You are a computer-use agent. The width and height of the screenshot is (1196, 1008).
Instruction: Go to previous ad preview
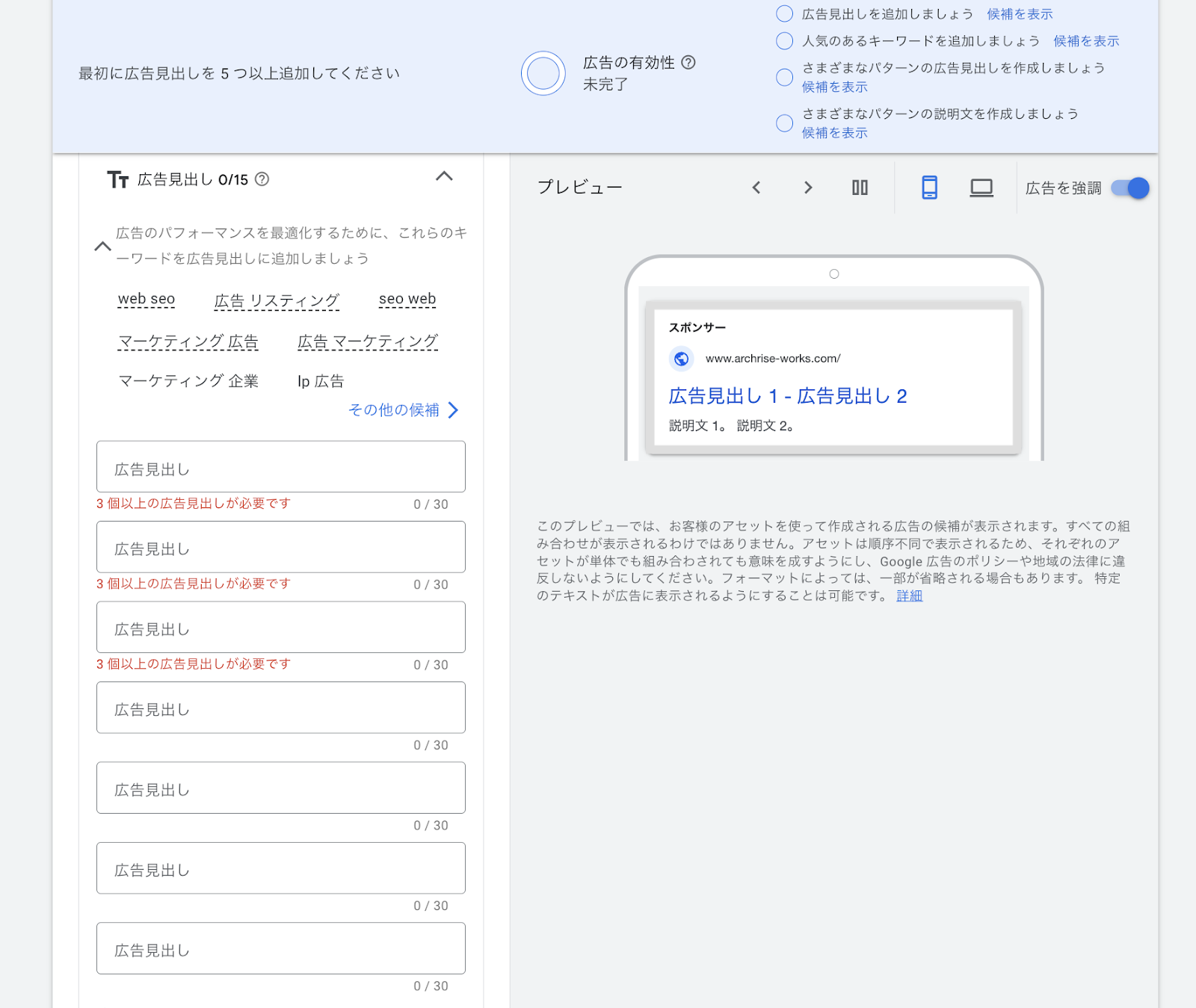[x=756, y=188]
